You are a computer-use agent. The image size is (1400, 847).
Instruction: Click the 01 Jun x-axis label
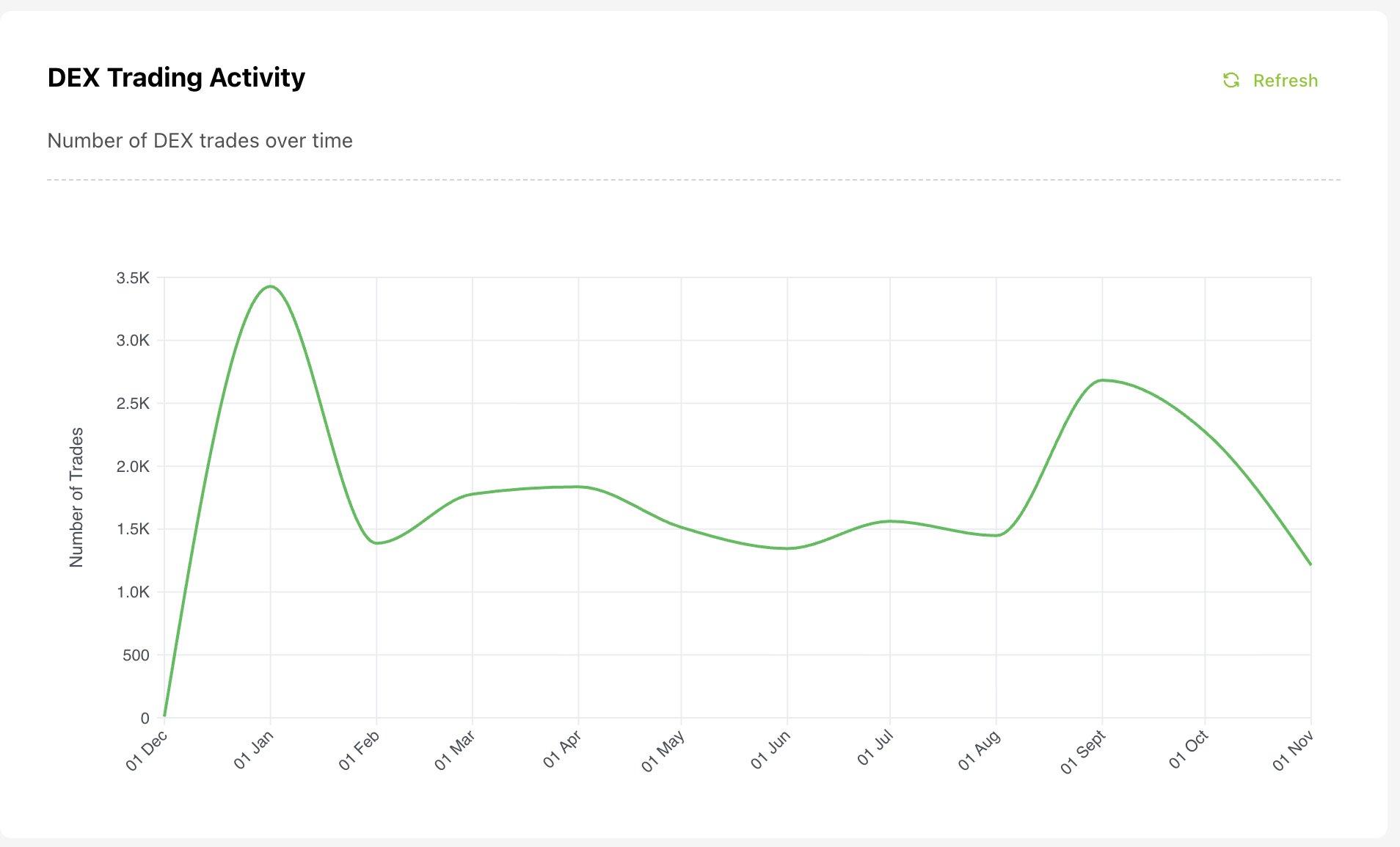coord(770,750)
